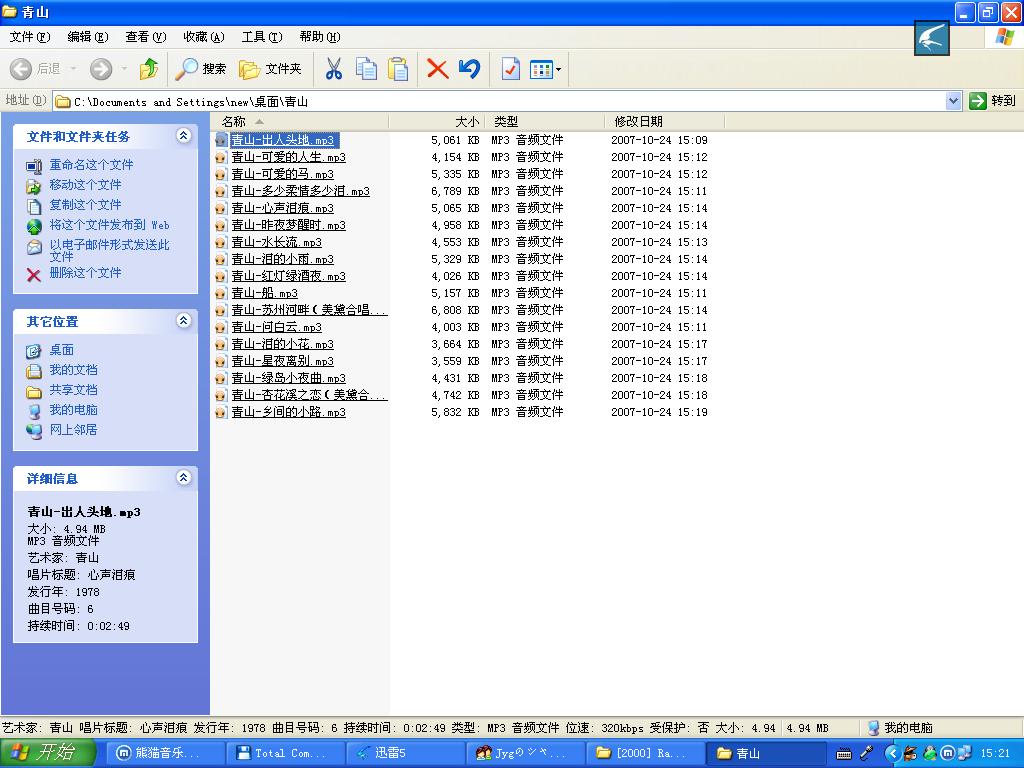
Task: Paste using the clipboard toolbar icon
Action: 398,69
